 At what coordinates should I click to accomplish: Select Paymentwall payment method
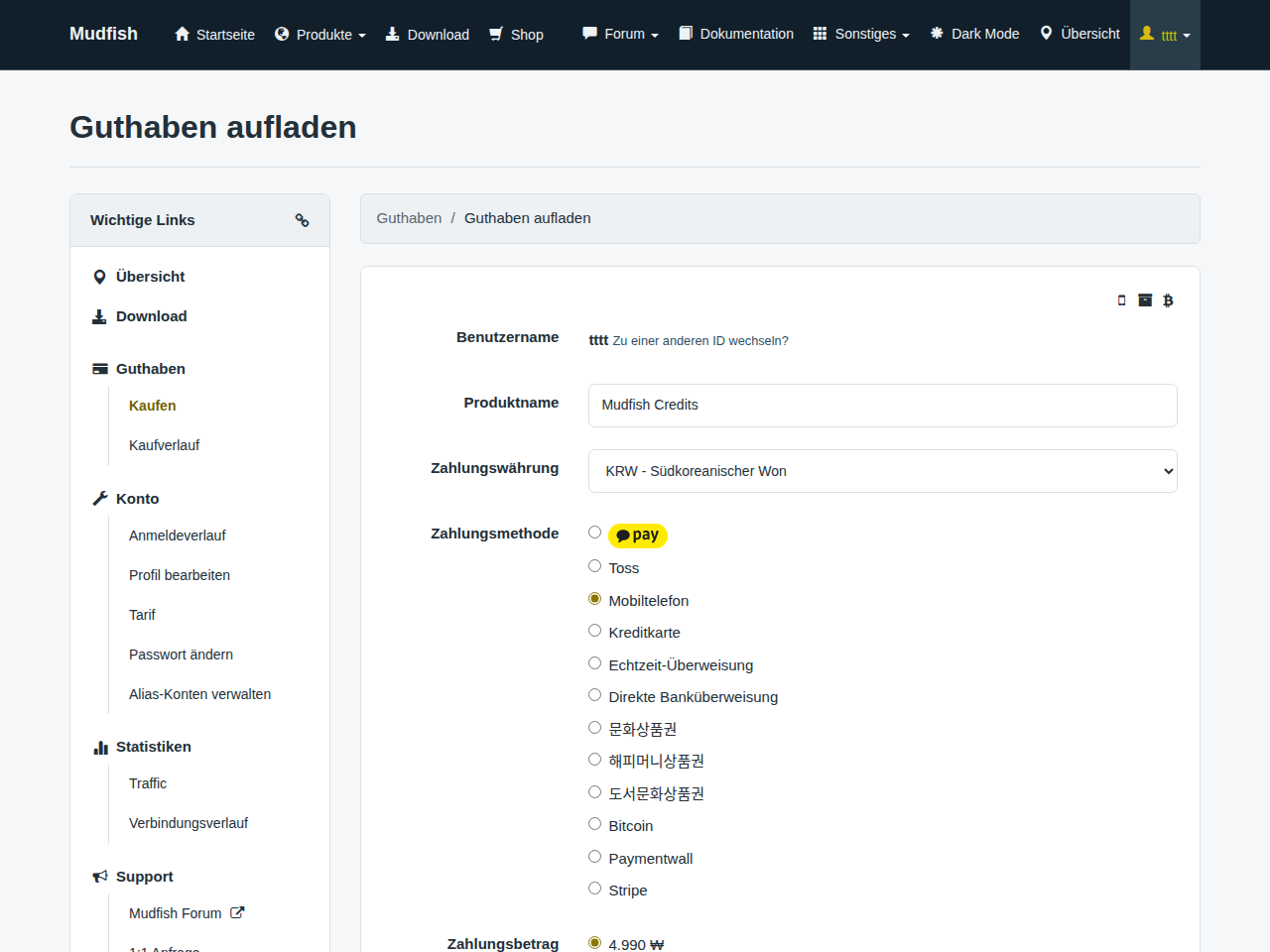point(595,857)
